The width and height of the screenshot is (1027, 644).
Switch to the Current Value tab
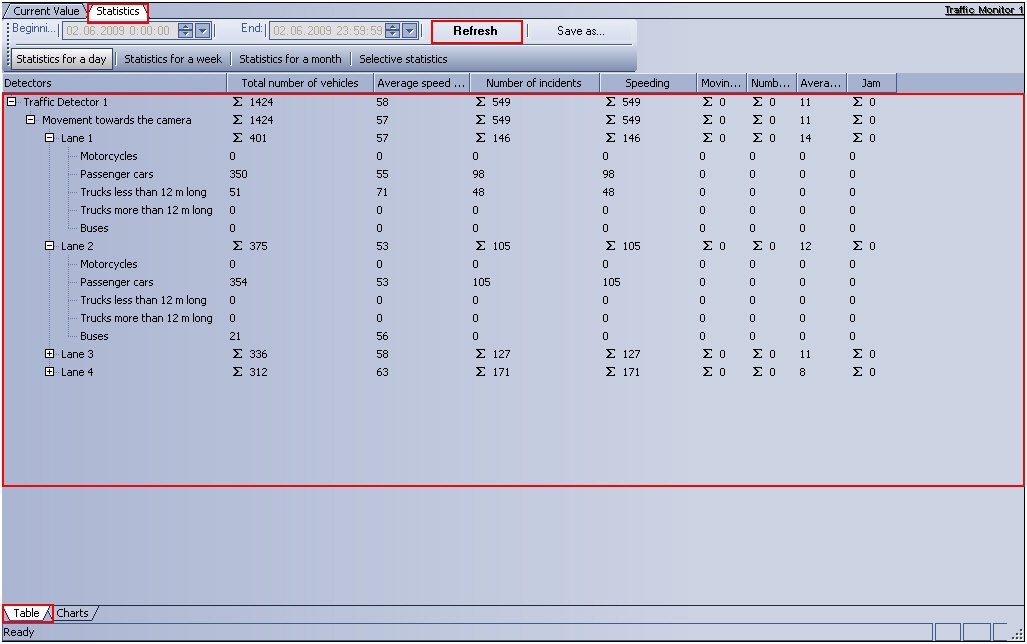(45, 11)
